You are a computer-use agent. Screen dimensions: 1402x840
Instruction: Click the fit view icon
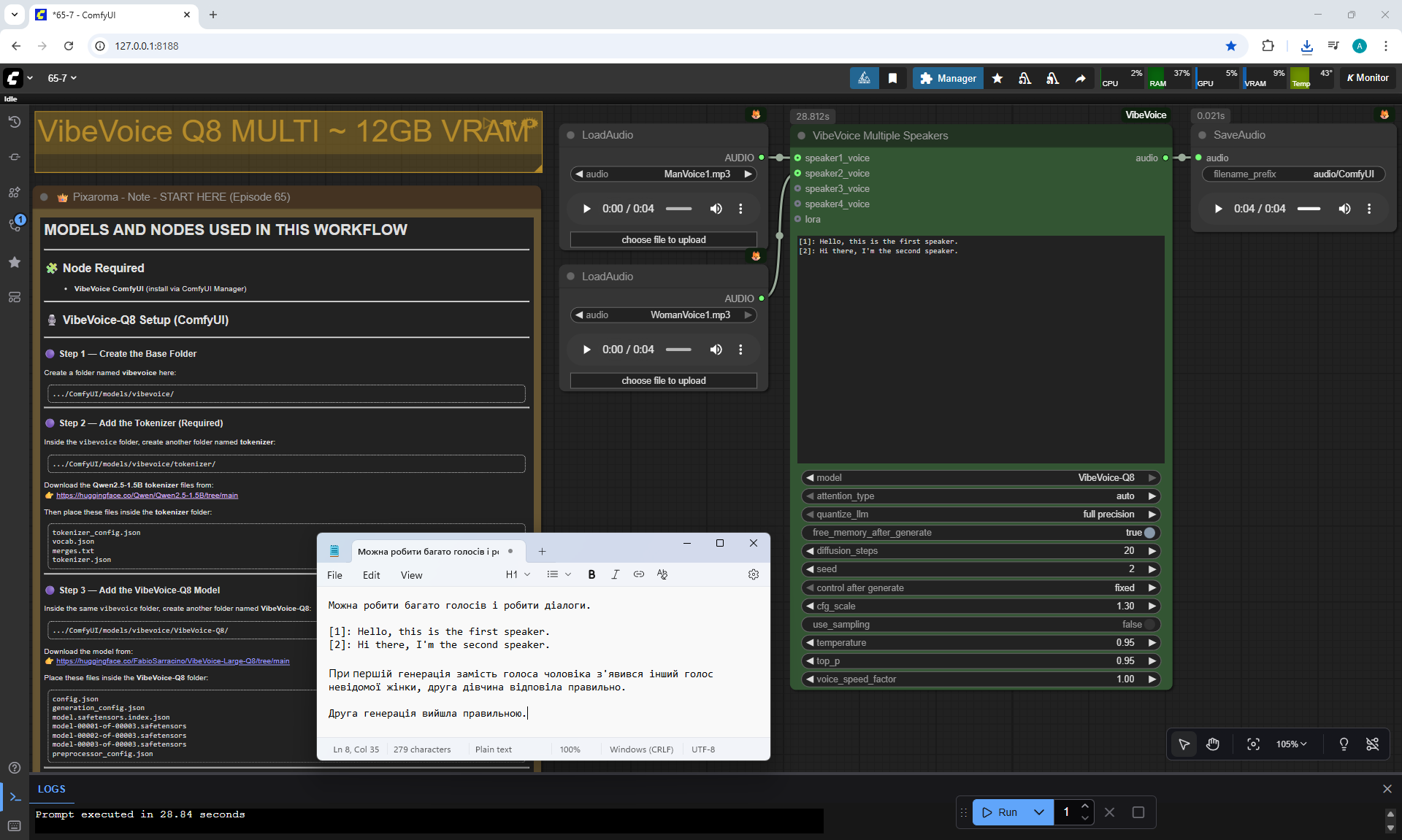click(x=1253, y=744)
